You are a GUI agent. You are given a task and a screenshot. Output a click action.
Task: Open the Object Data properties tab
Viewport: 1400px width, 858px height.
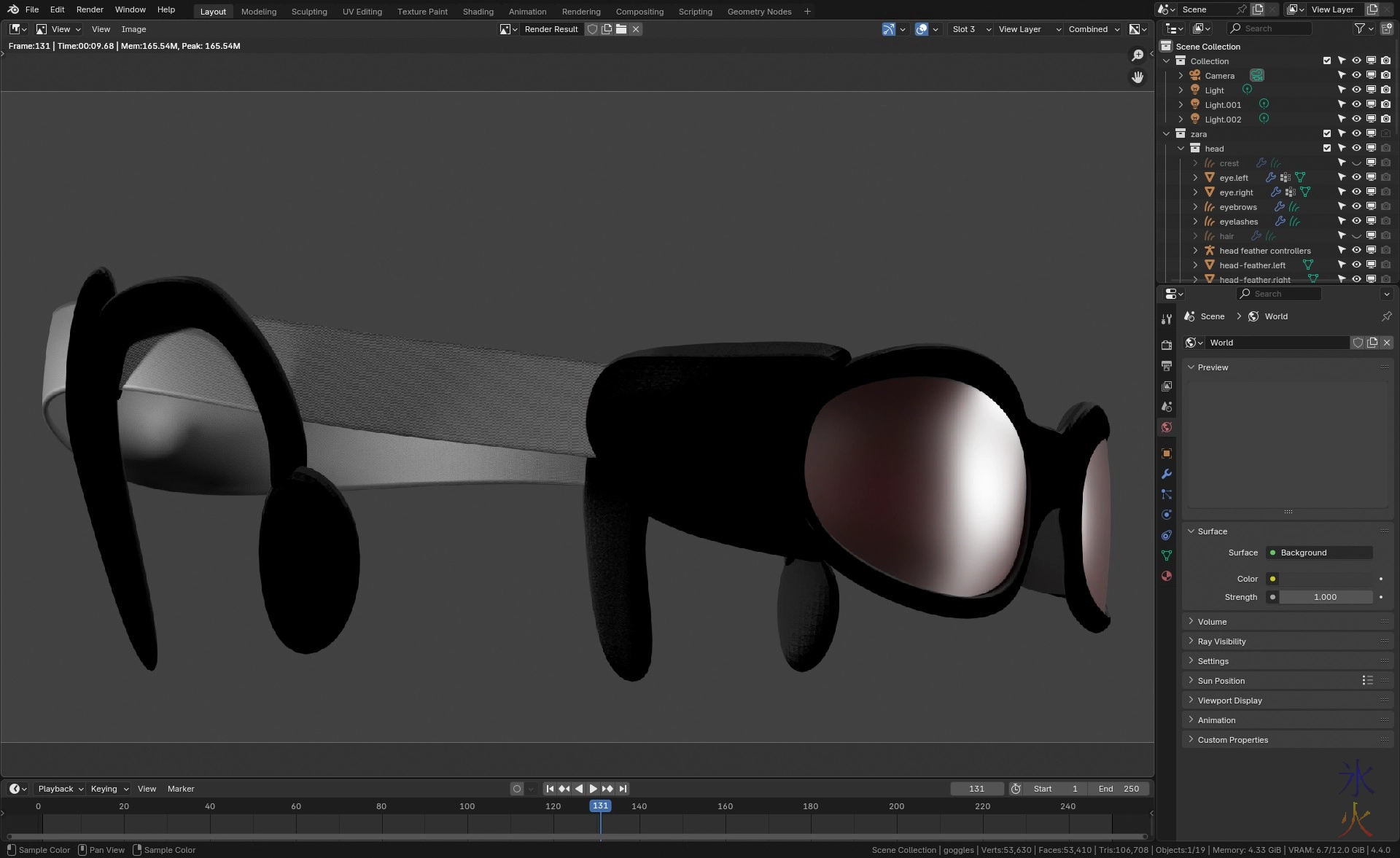coord(1167,555)
